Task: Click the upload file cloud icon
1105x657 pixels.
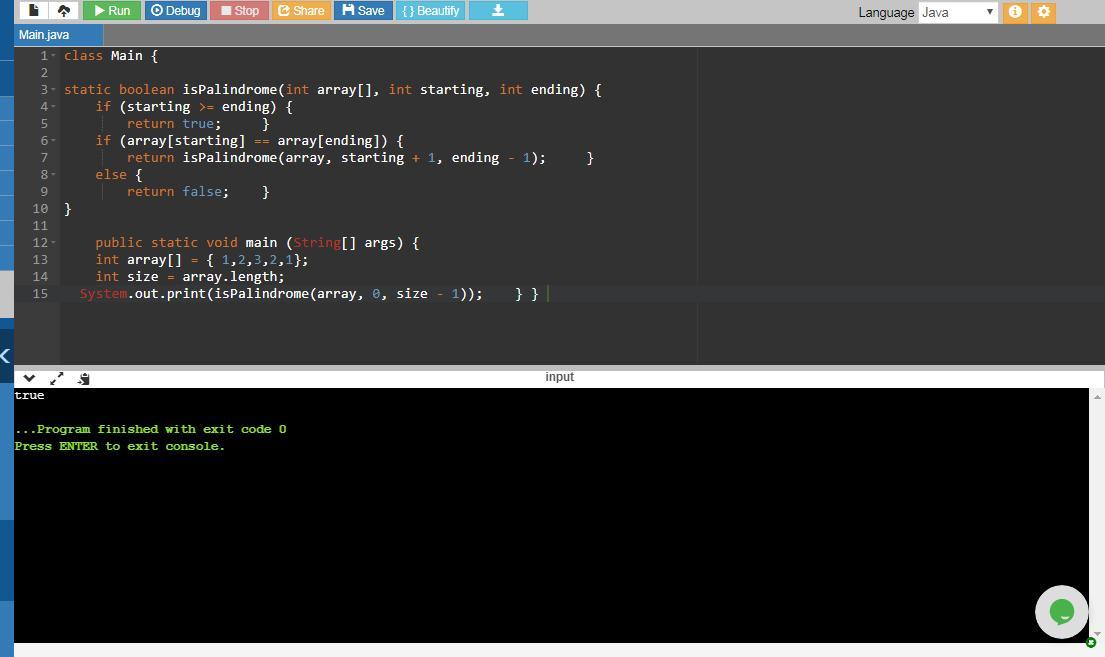Action: (x=64, y=11)
